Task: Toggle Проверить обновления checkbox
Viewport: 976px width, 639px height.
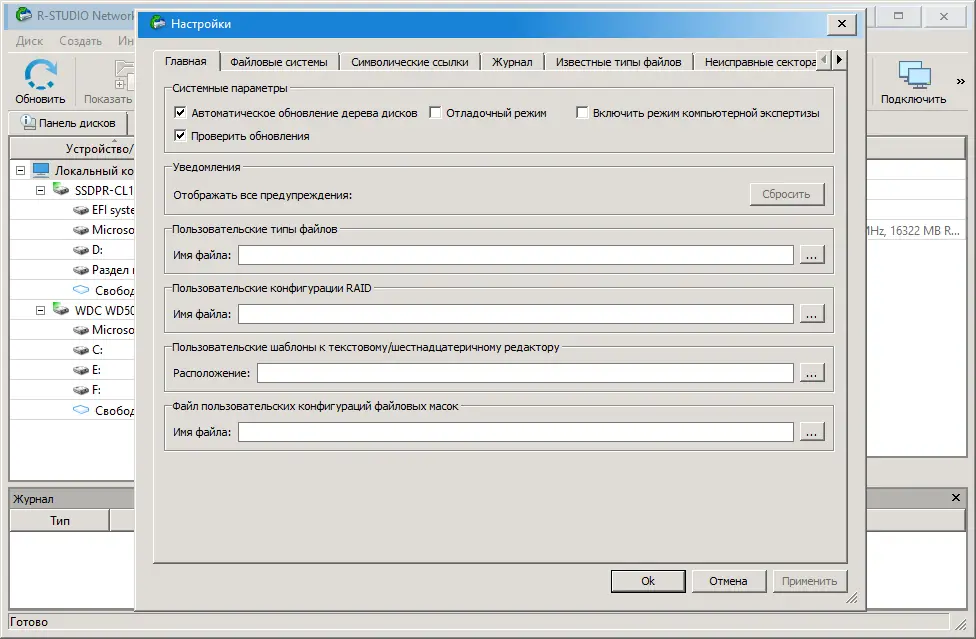Action: (181, 136)
